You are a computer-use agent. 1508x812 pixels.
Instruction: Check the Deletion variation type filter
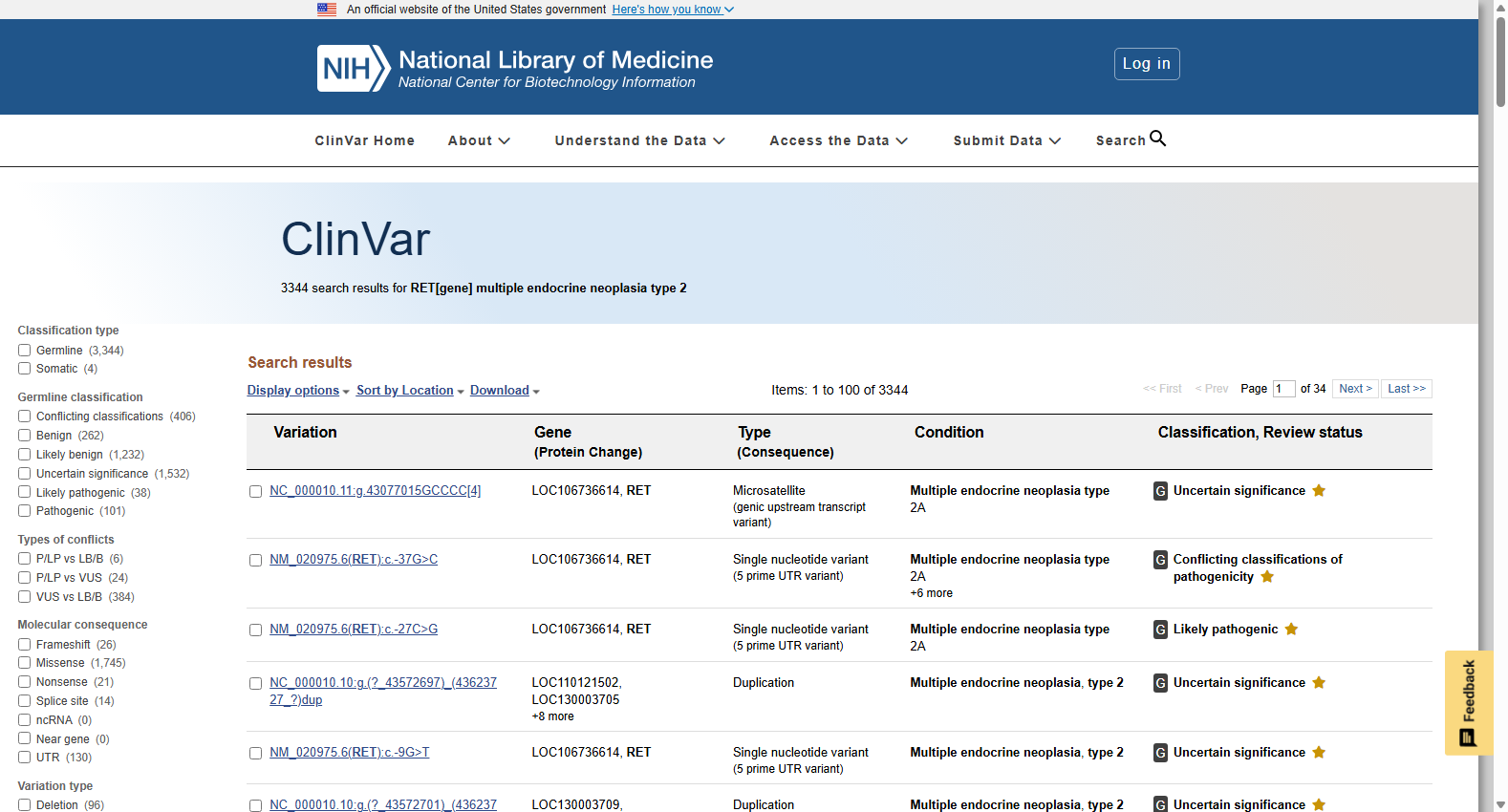click(x=25, y=805)
